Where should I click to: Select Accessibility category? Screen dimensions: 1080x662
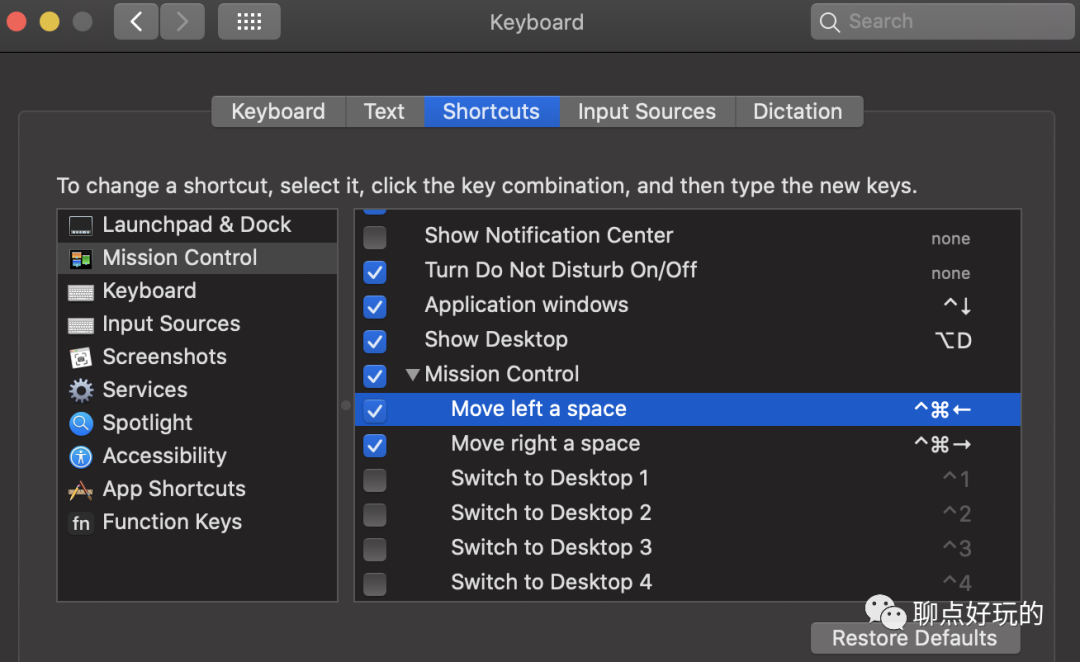point(198,456)
